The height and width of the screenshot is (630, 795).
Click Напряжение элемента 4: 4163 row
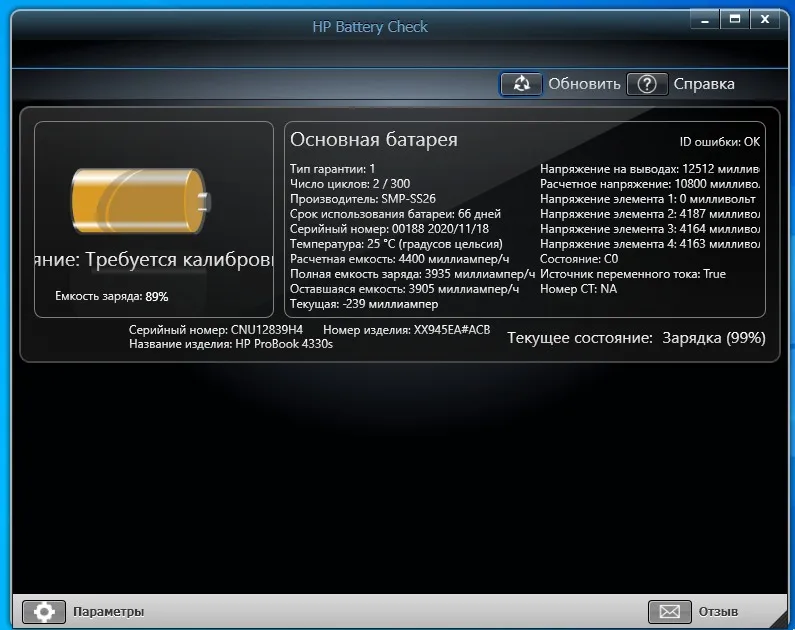click(650, 244)
